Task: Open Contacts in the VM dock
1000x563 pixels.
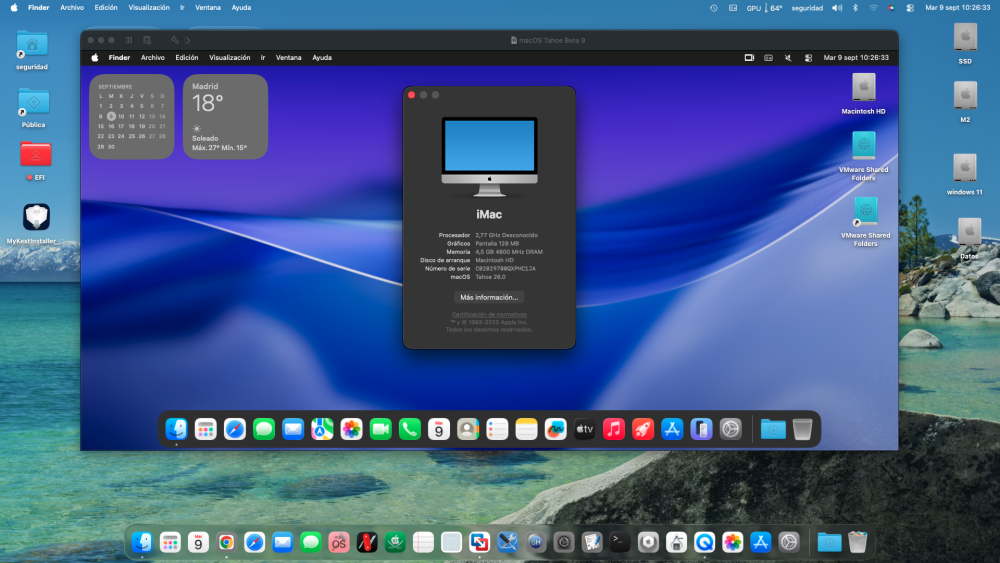Action: pos(468,429)
